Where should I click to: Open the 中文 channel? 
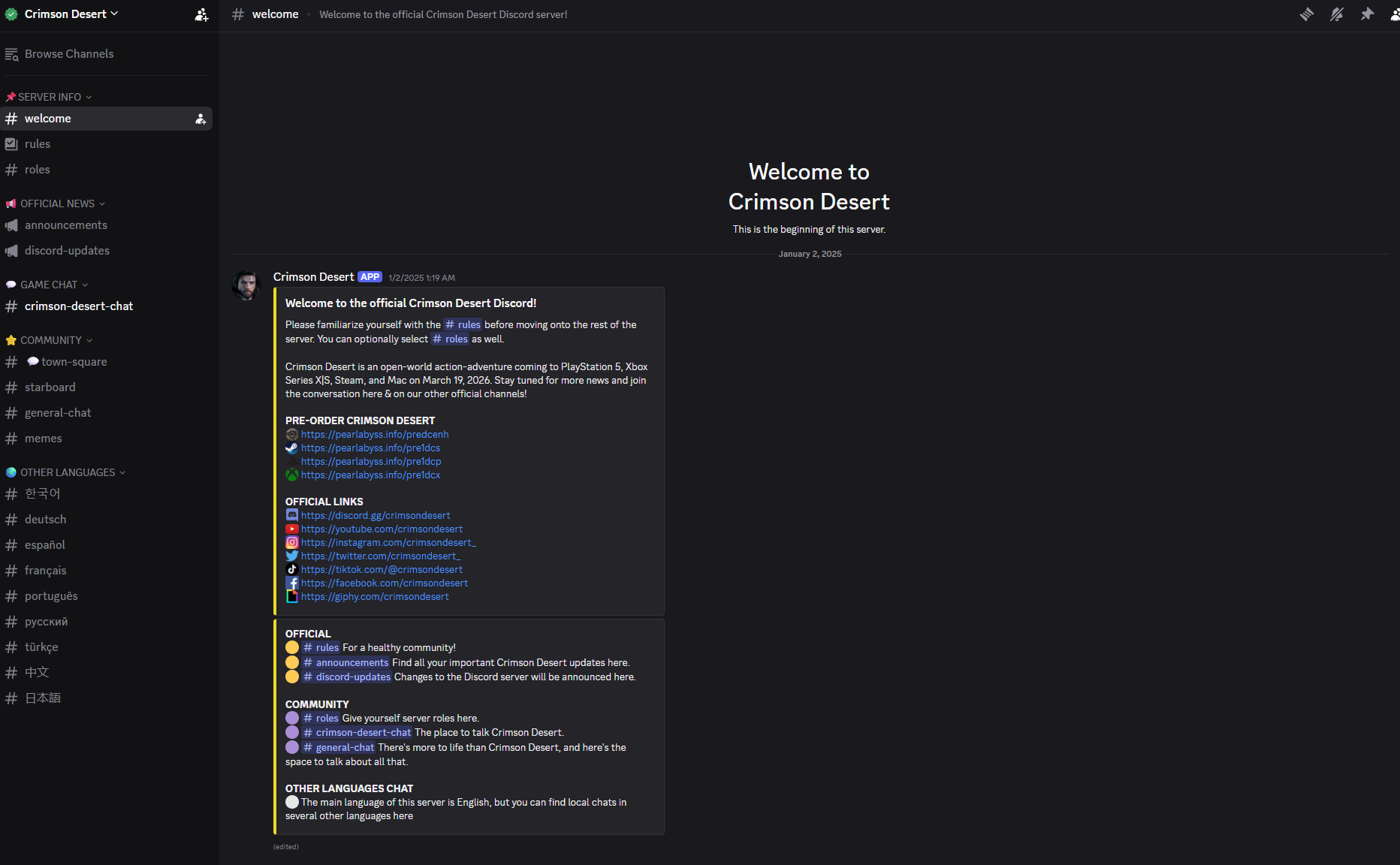point(107,673)
